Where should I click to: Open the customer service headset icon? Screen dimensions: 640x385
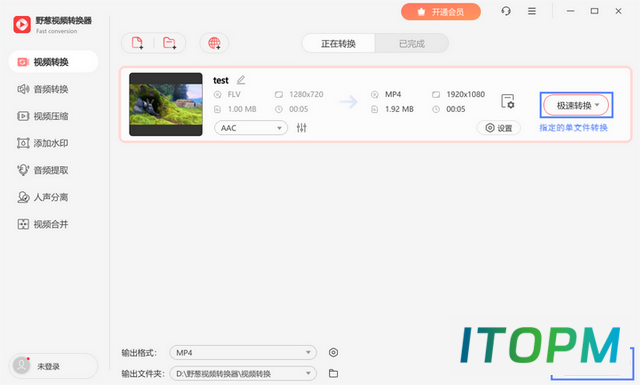tap(506, 11)
